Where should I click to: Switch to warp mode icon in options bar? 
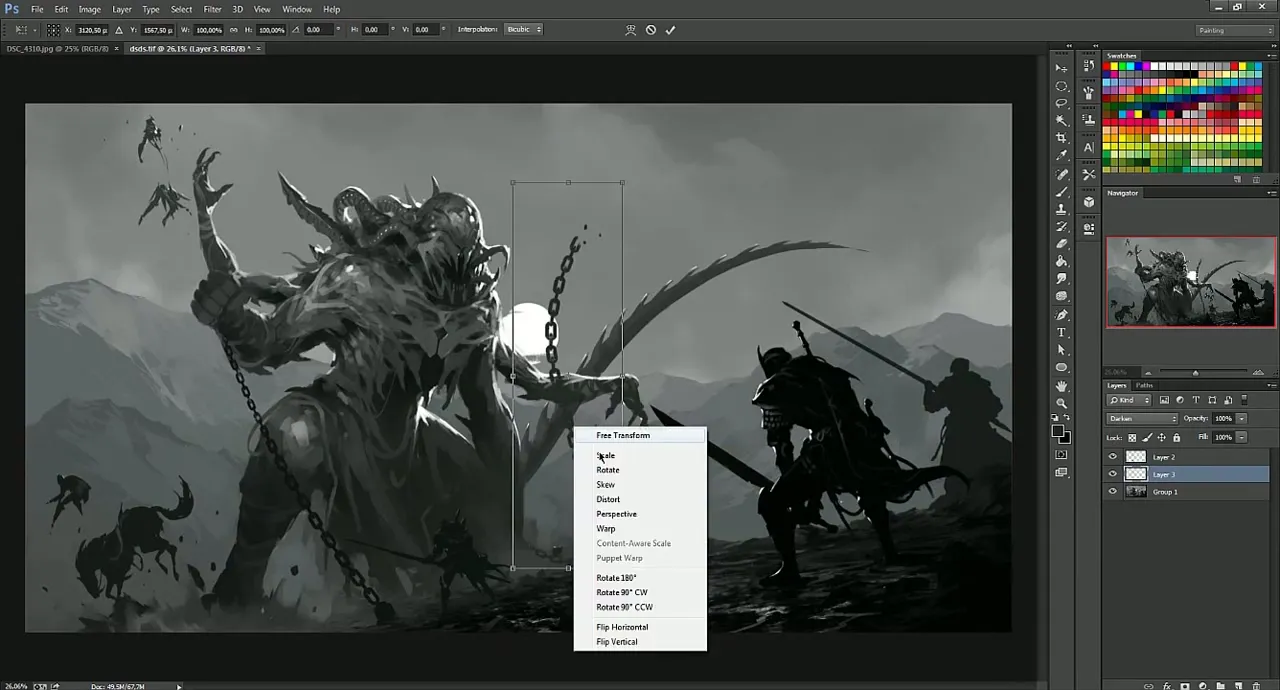pyautogui.click(x=630, y=30)
